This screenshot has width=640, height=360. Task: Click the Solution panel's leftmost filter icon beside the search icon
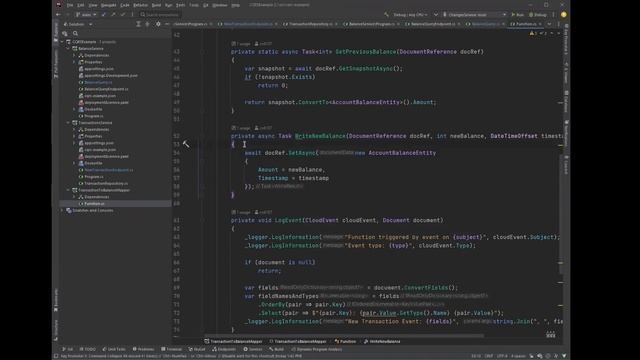point(65,33)
